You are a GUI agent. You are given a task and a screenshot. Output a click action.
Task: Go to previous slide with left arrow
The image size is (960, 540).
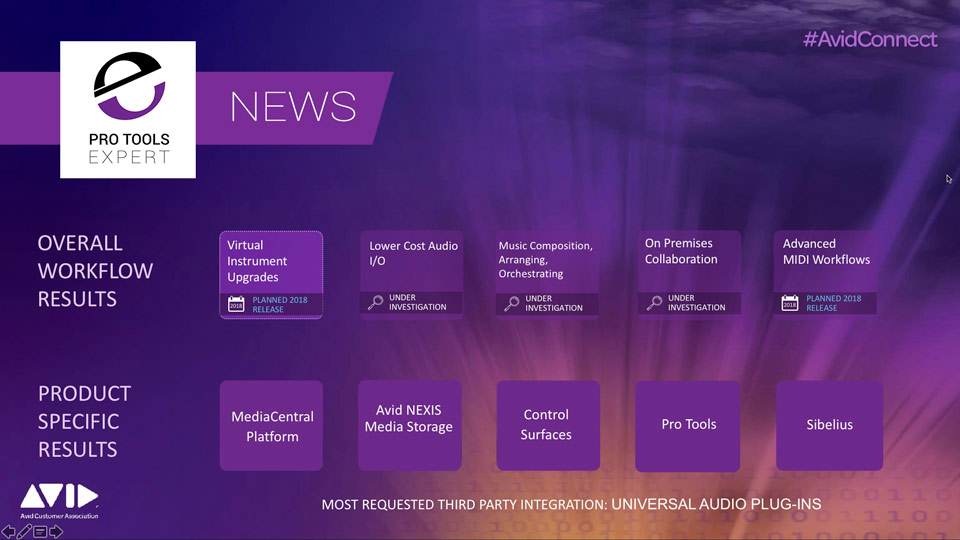pos(8,531)
